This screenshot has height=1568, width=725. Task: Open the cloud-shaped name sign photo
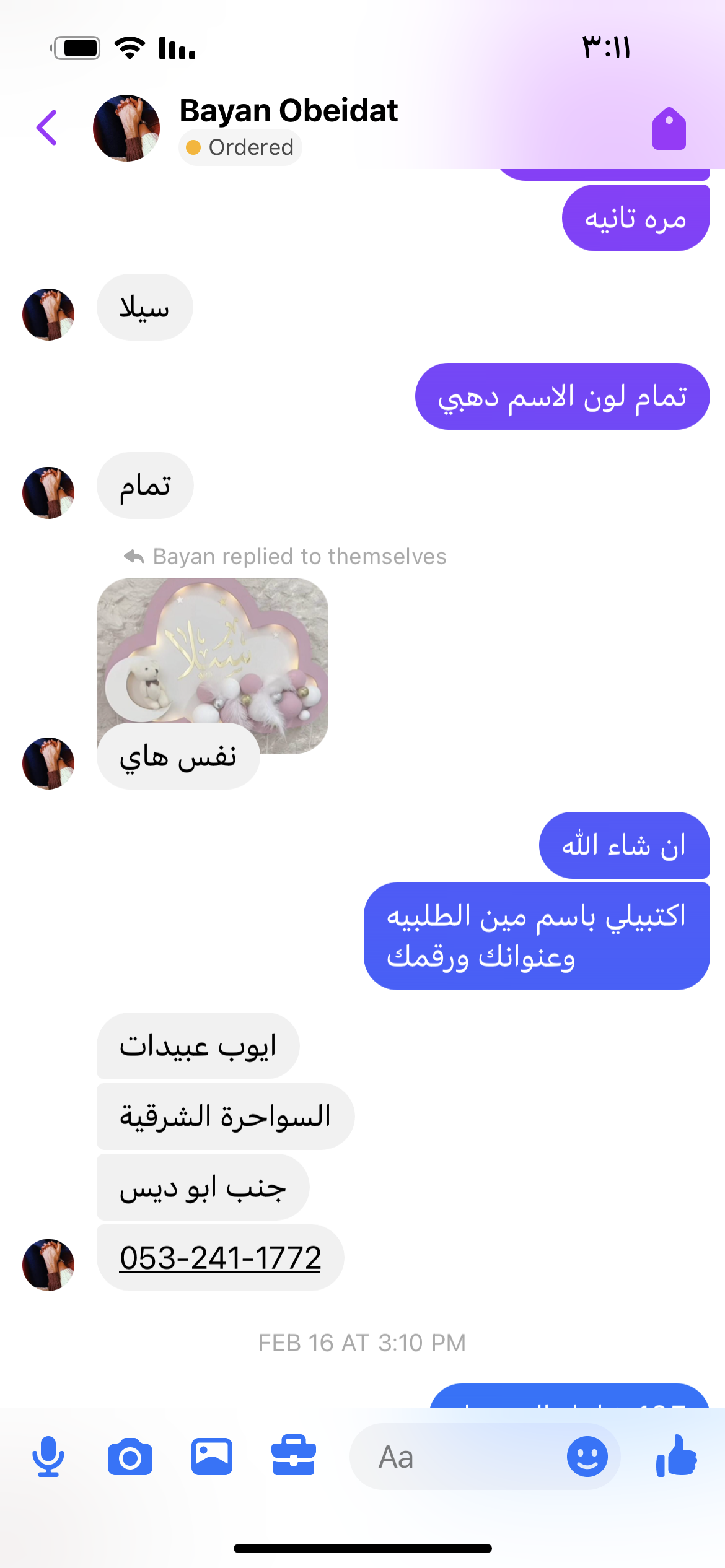click(x=213, y=658)
